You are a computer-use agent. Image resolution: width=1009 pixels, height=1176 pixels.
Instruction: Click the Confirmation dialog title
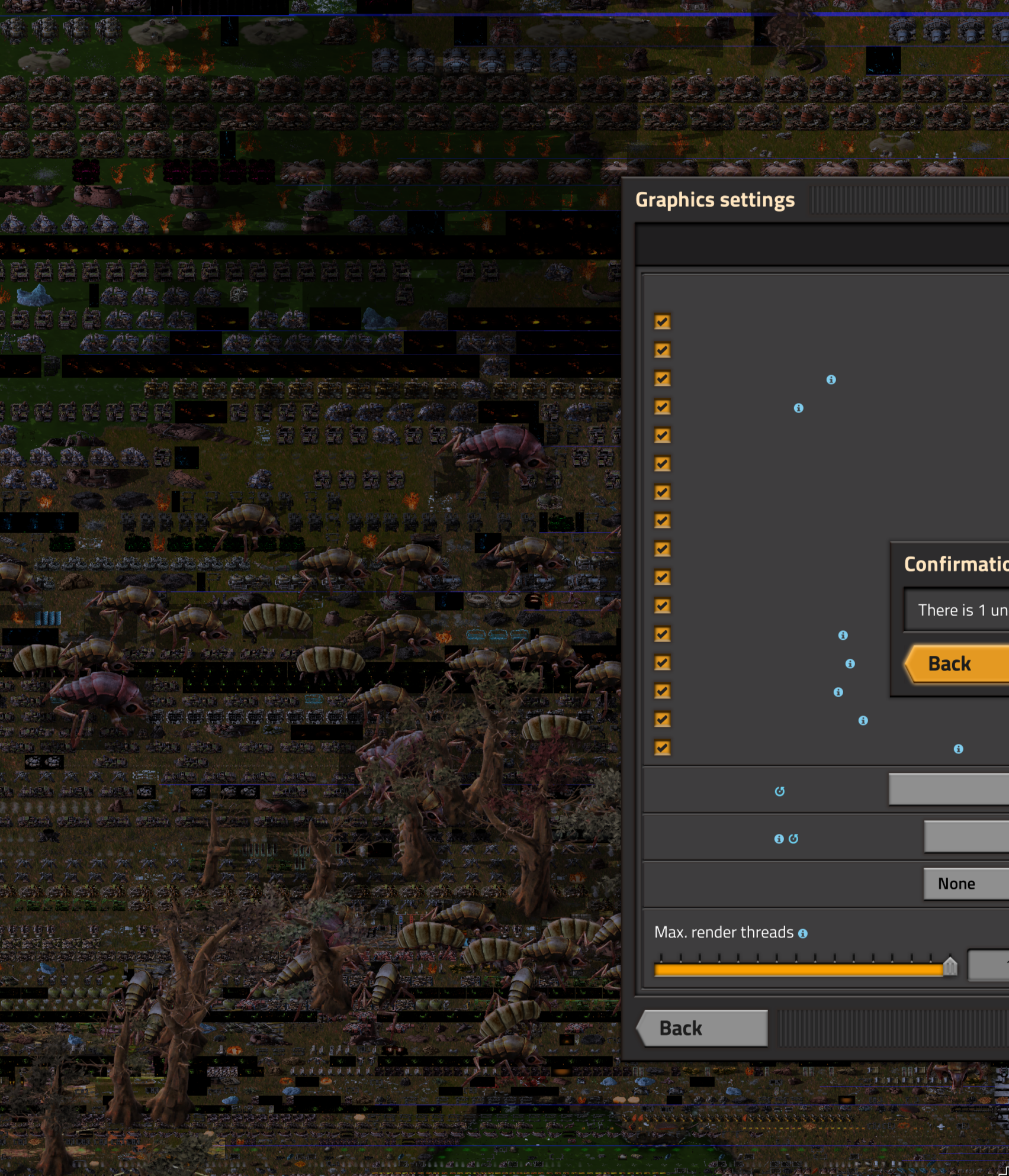click(956, 564)
